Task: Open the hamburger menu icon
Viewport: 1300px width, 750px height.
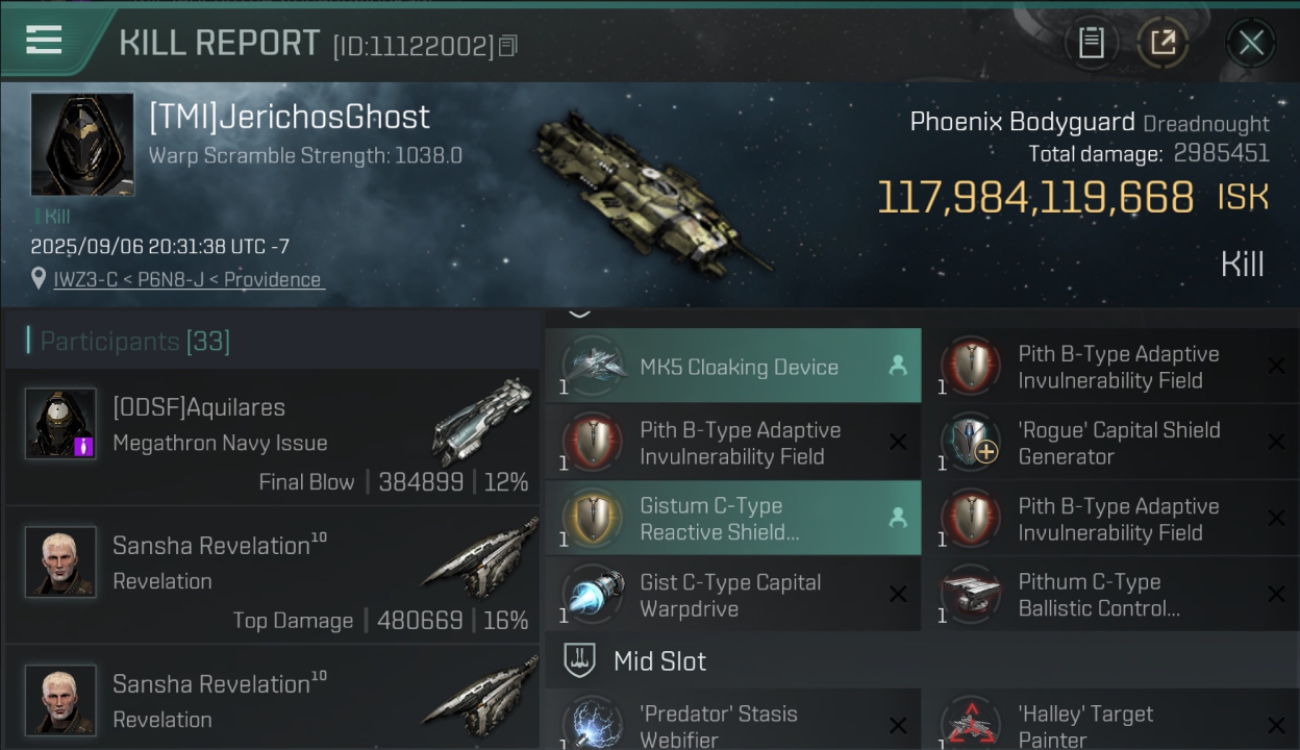Action: pyautogui.click(x=44, y=41)
